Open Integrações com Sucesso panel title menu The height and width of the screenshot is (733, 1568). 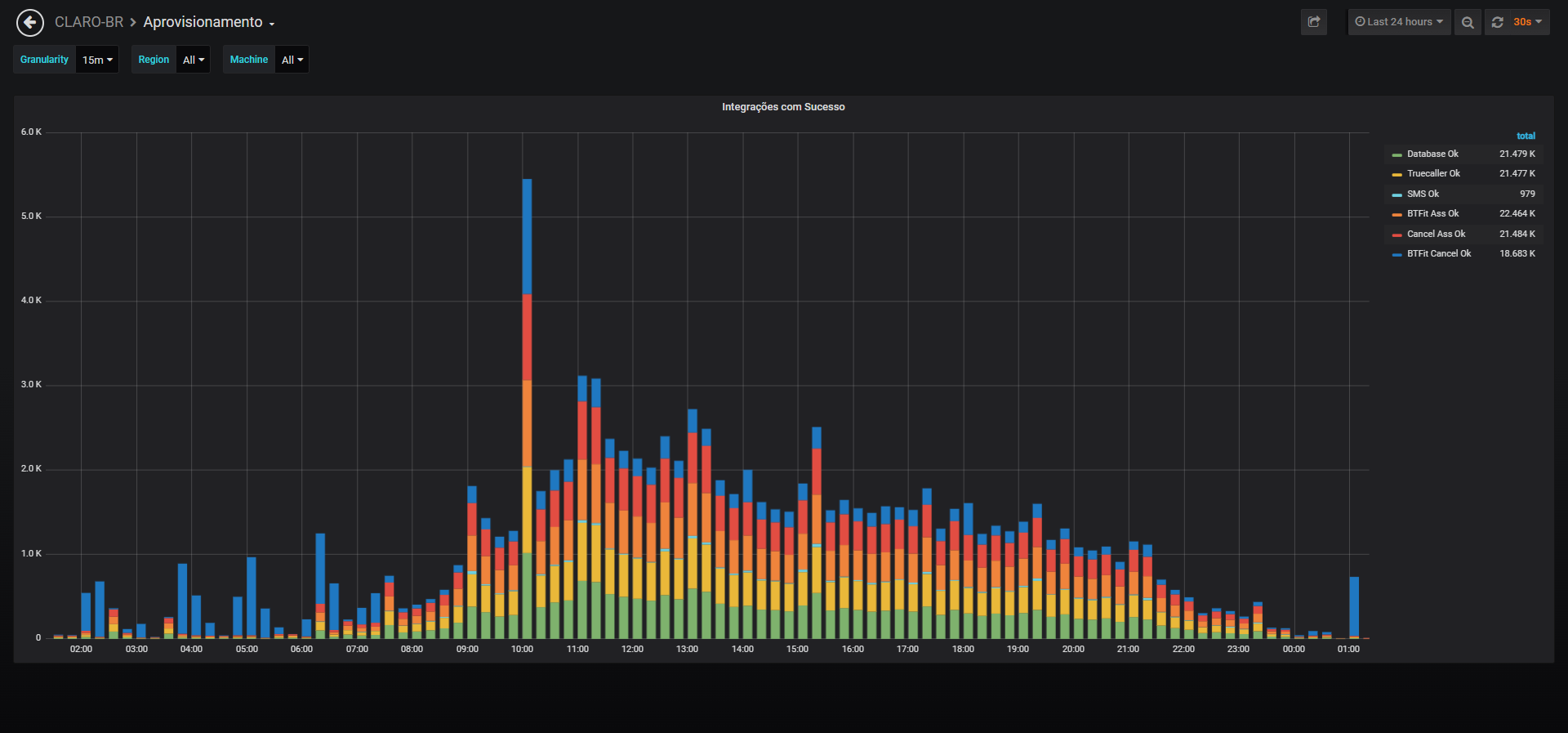pos(783,107)
